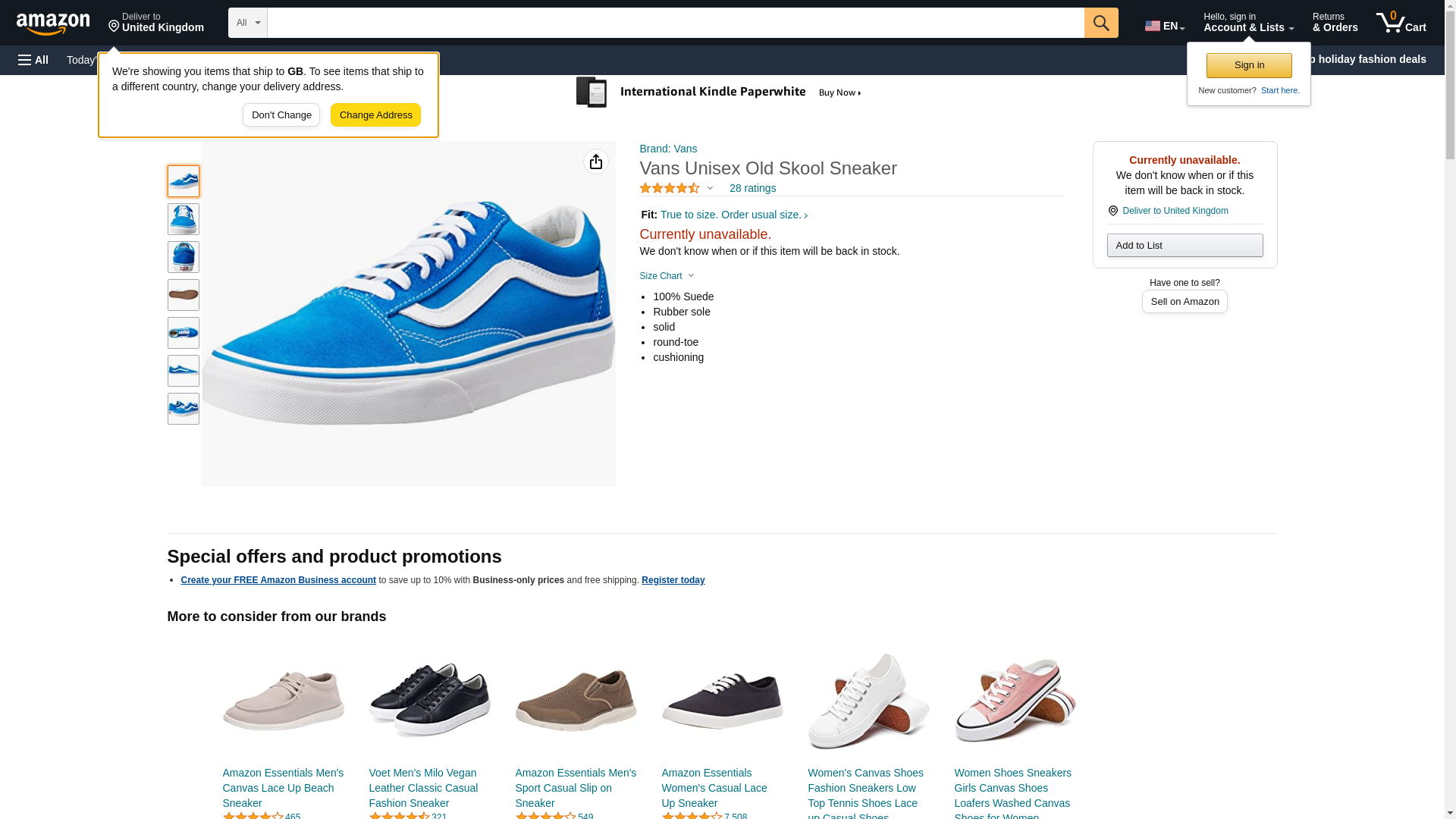The image size is (1456, 819).
Task: Select second blue sneaker thumbnail
Action: pos(183,219)
